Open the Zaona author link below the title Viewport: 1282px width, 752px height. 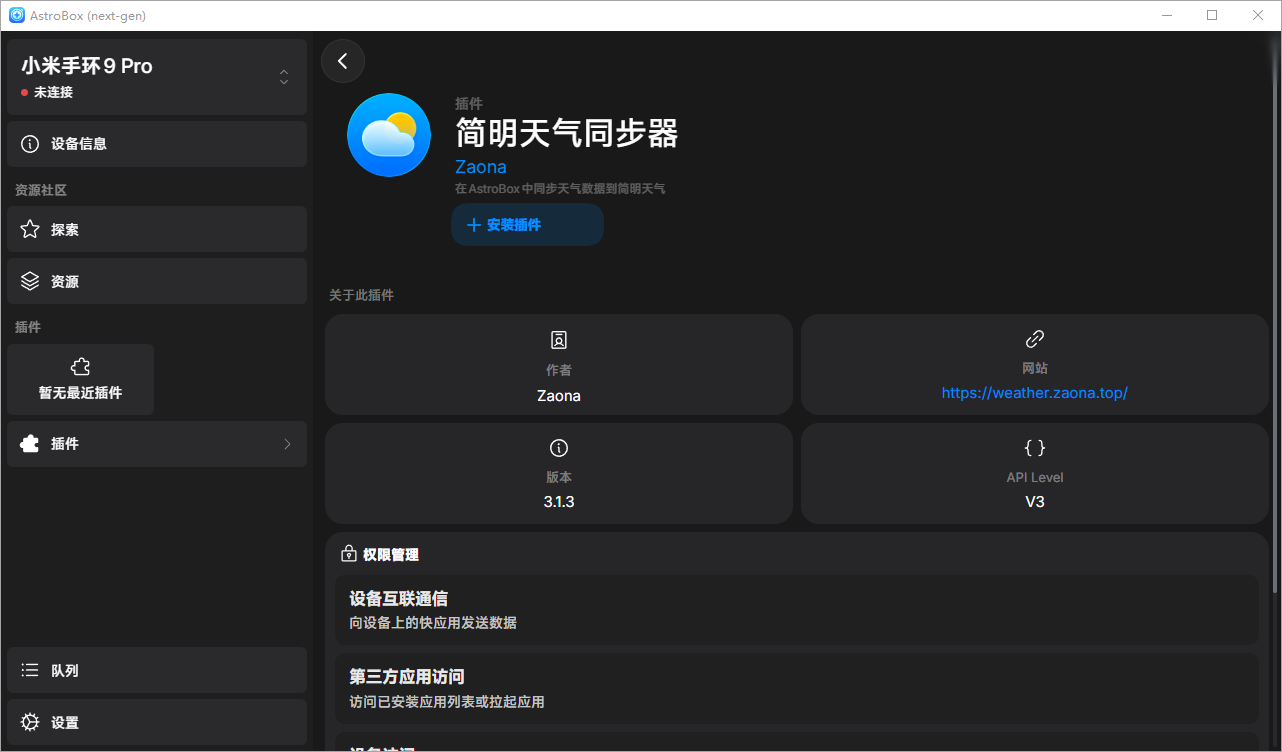coord(481,167)
